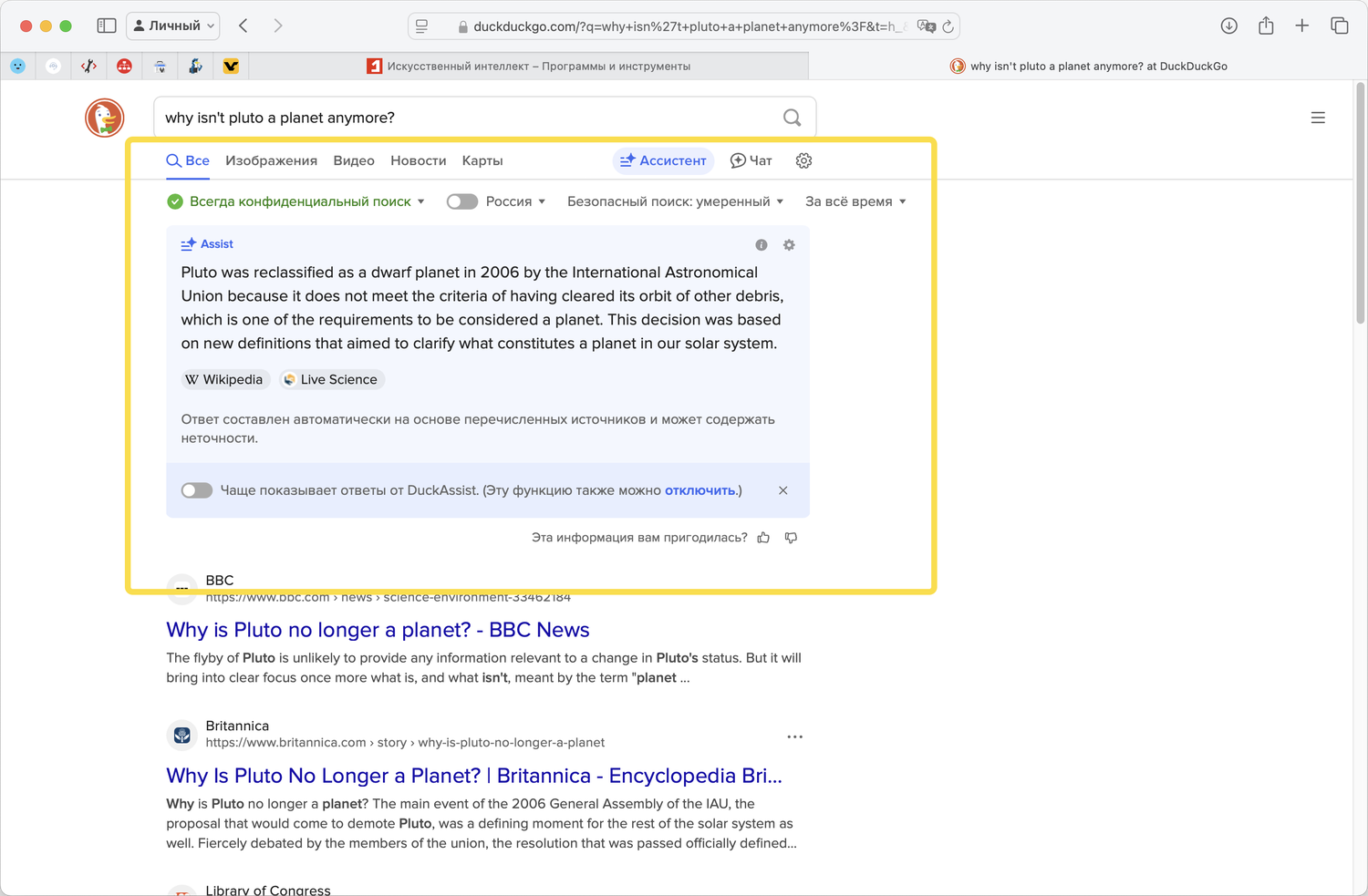
Task: Open the three-dot menu for Britannica result
Action: pos(795,736)
